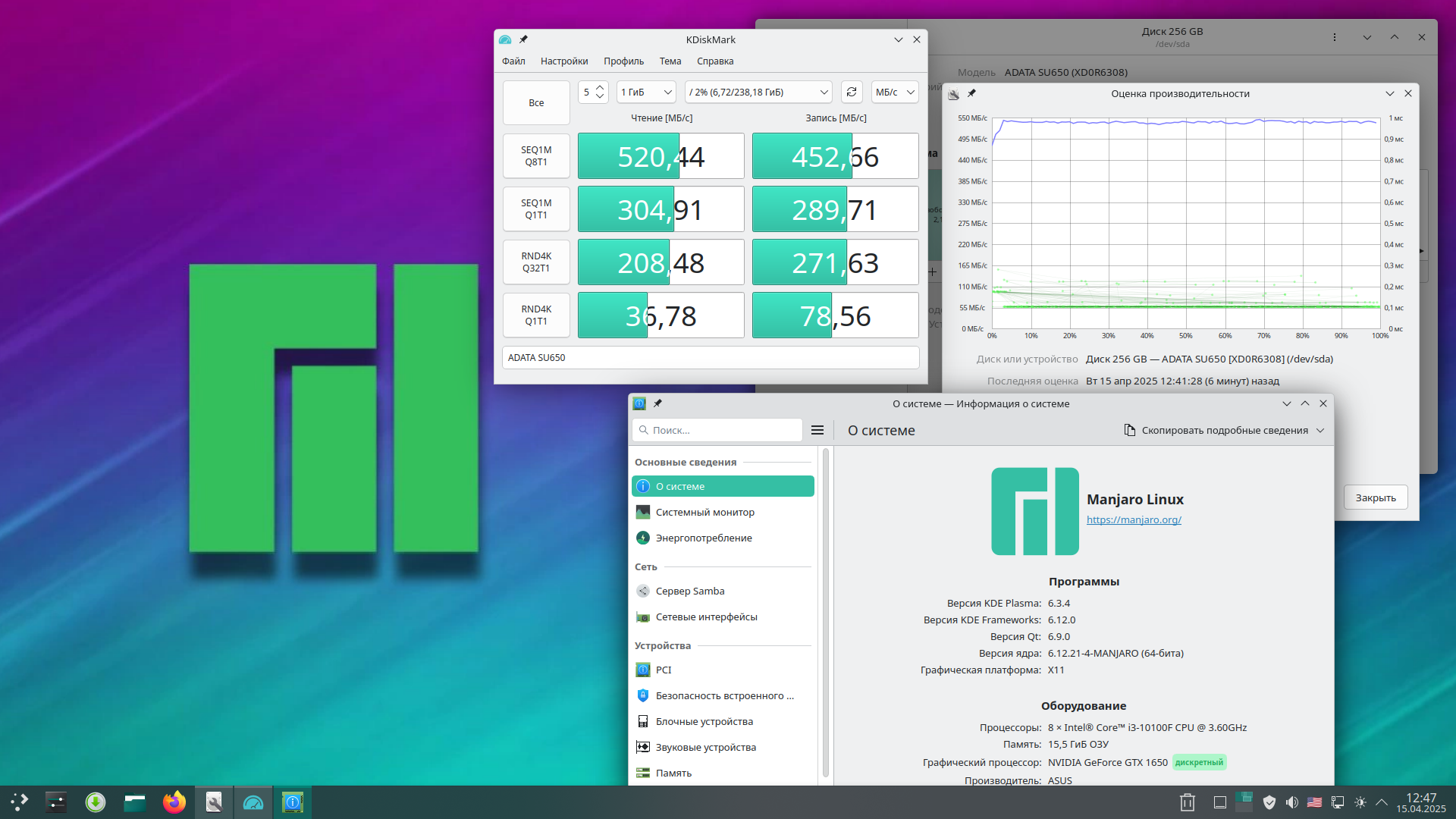
Task: Click the KDiskMark app icon in its title bar
Action: tap(505, 39)
